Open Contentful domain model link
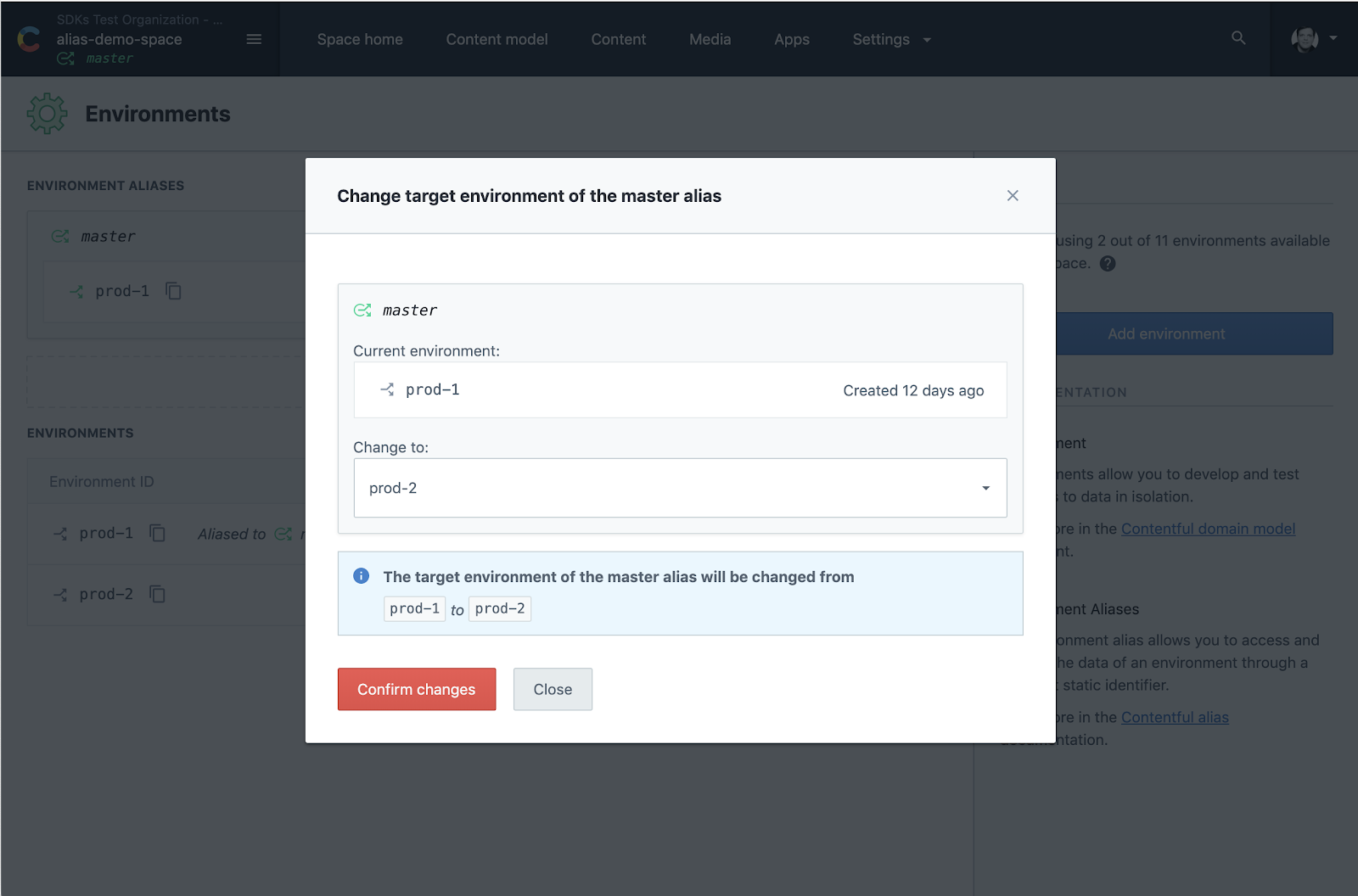 (x=1209, y=529)
